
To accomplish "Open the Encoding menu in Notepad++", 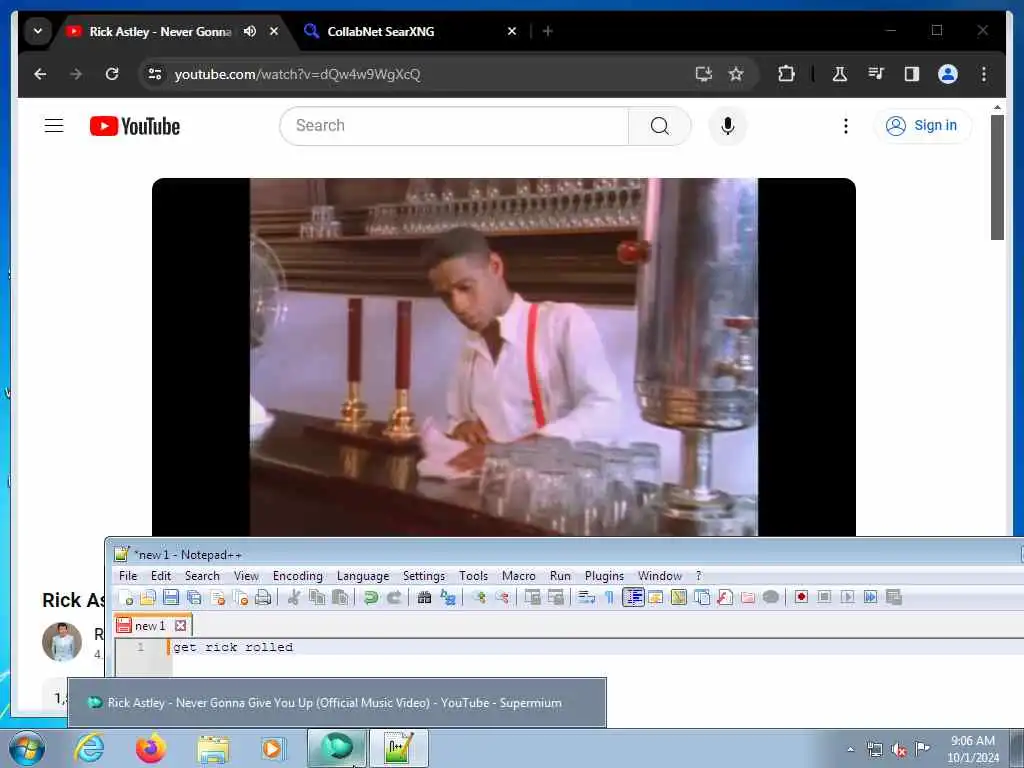I will [x=298, y=576].
